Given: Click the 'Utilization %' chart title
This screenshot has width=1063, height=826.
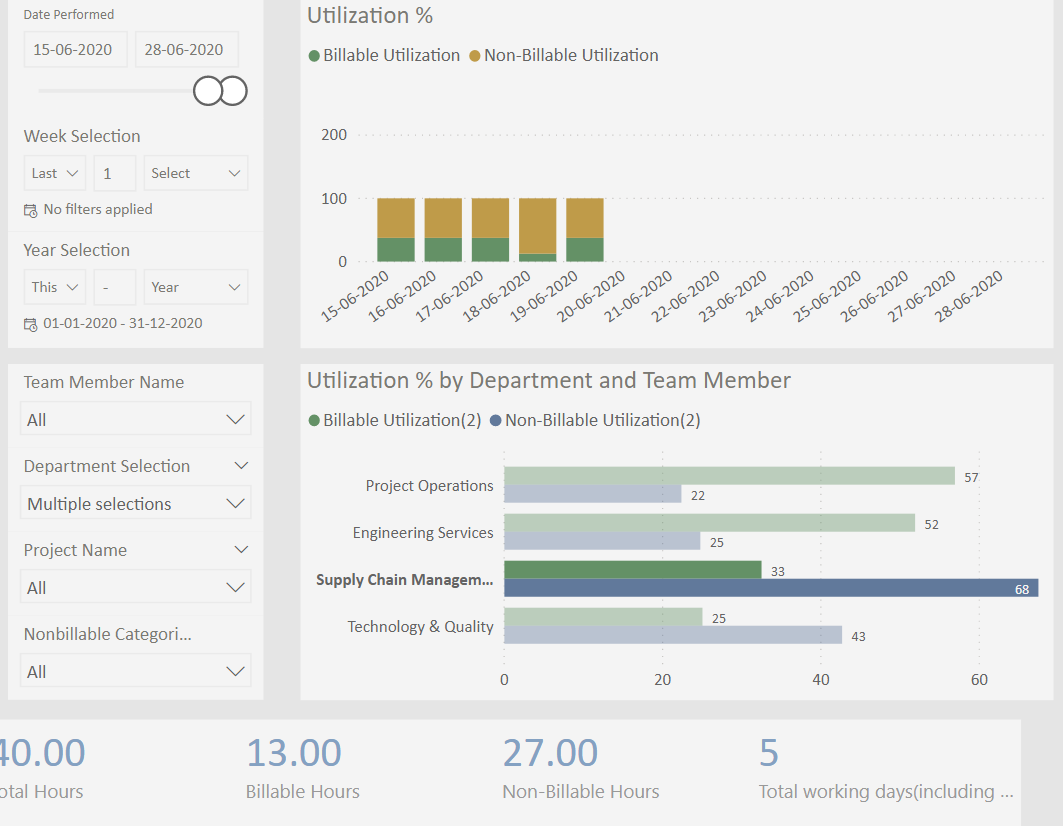Looking at the screenshot, I should (370, 15).
